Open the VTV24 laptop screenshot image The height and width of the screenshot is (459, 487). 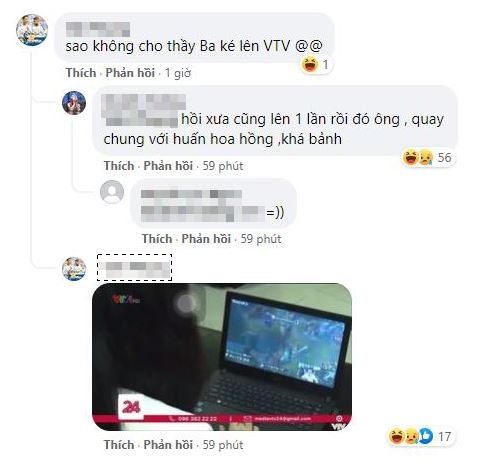pos(222,357)
